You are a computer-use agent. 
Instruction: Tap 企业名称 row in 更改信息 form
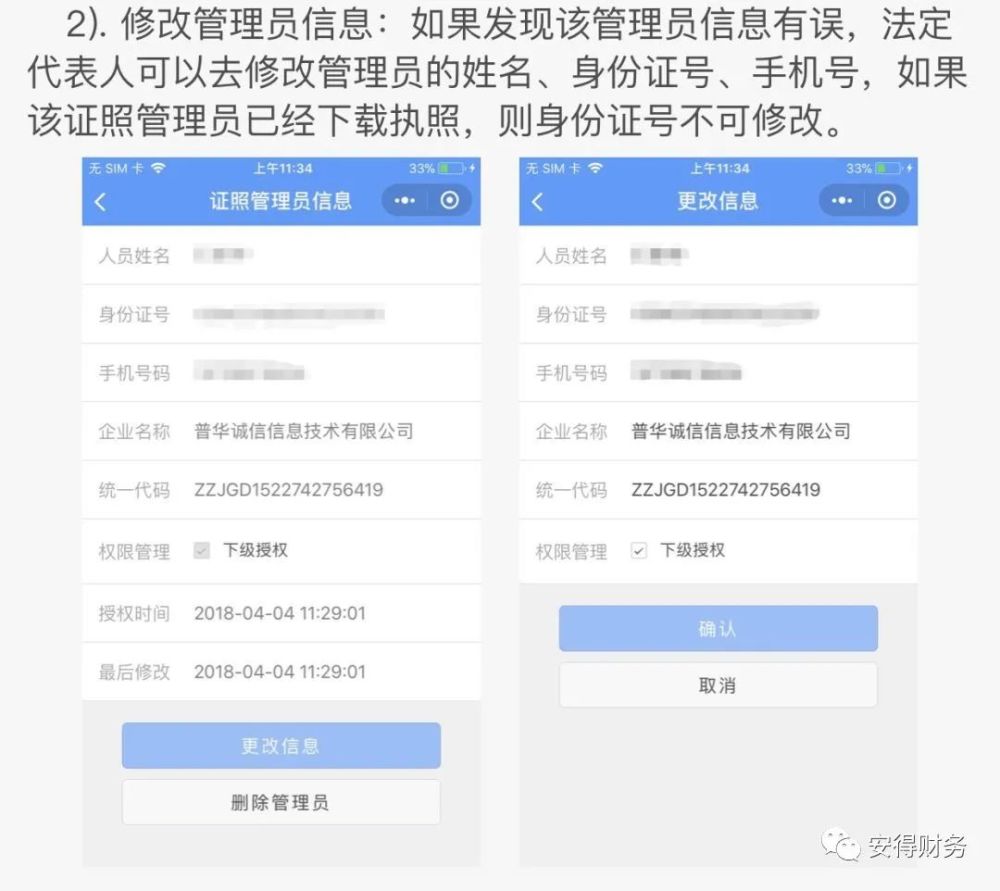tap(718, 431)
